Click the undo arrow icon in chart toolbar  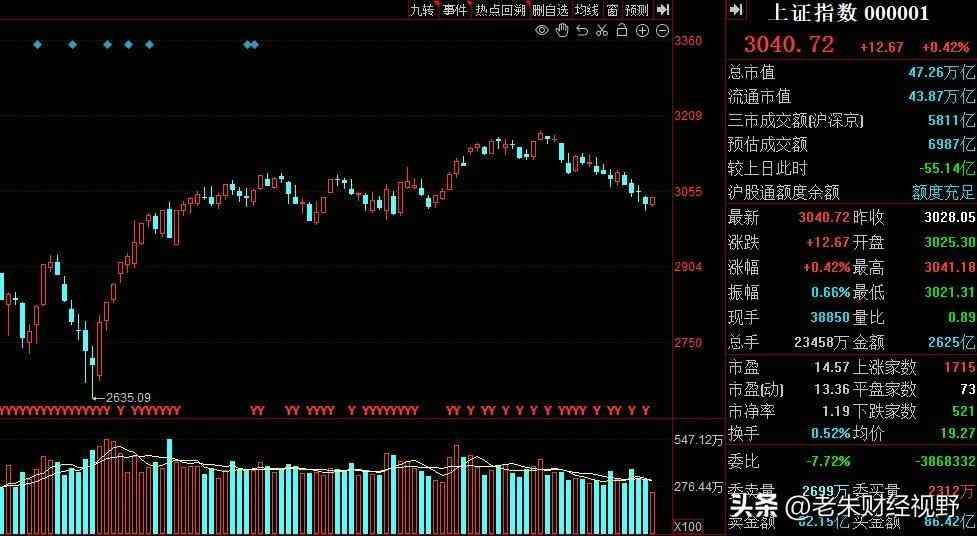point(582,31)
